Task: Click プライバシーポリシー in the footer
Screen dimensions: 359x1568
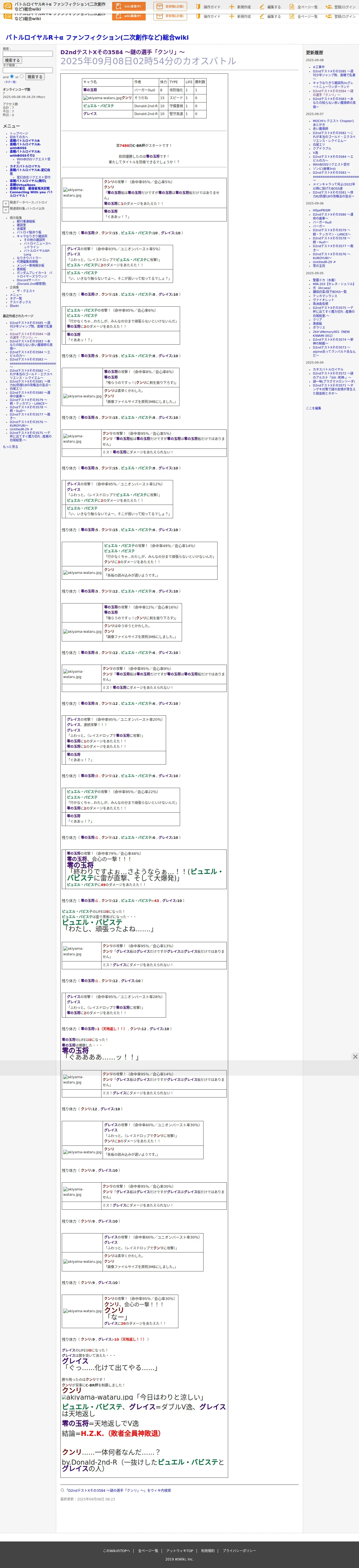Action: click(239, 1551)
